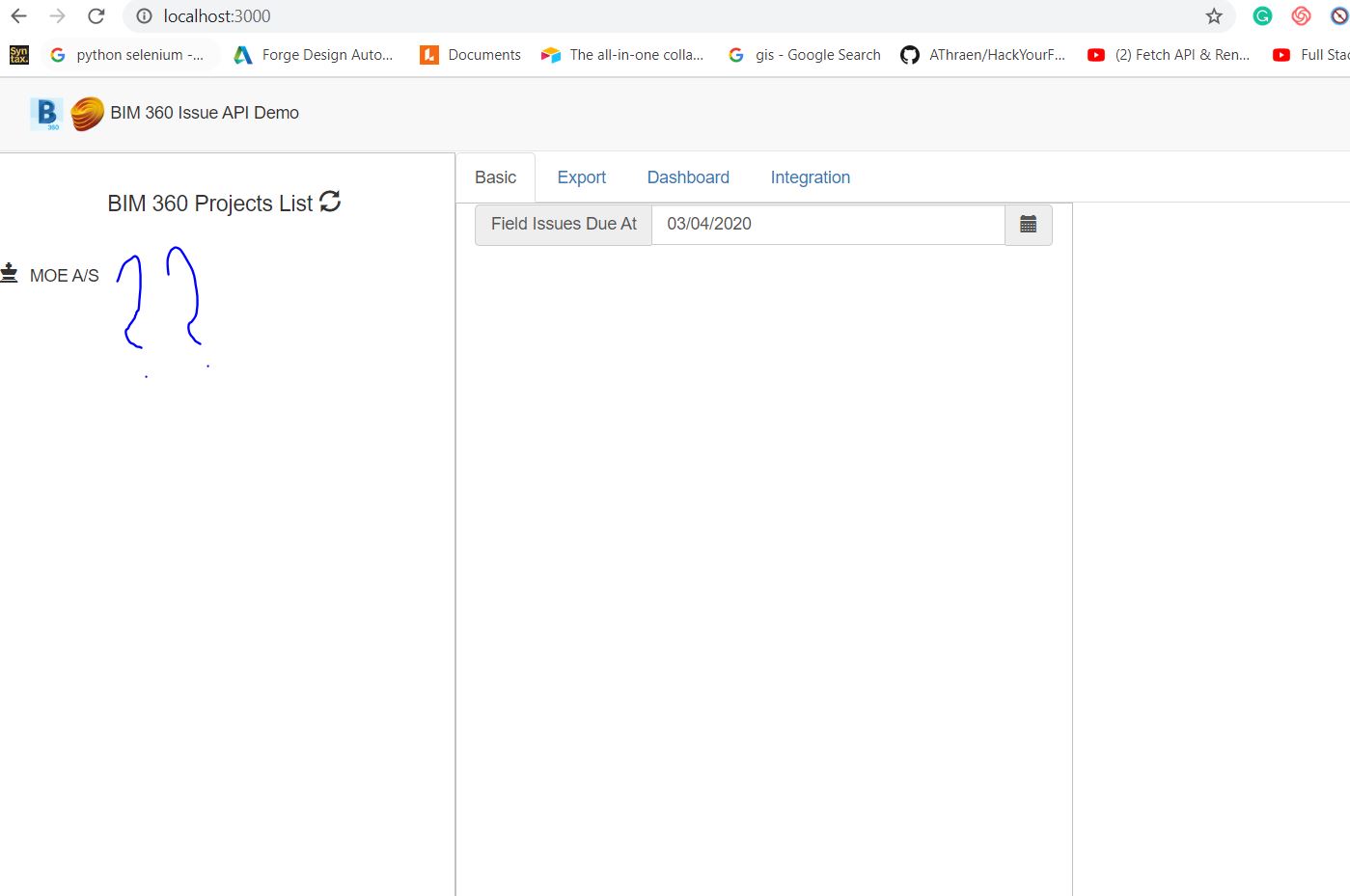Open the Documents bookmark
Image resolution: width=1350 pixels, height=896 pixels.
pyautogui.click(x=471, y=55)
